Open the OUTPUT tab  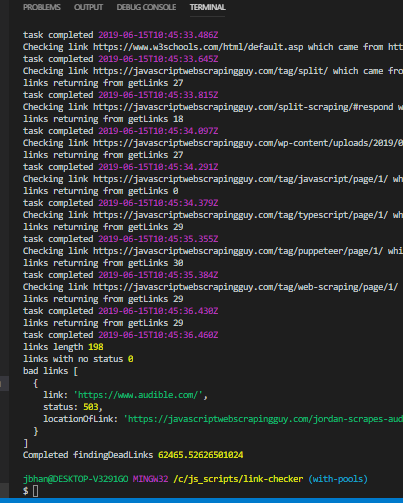click(x=88, y=7)
